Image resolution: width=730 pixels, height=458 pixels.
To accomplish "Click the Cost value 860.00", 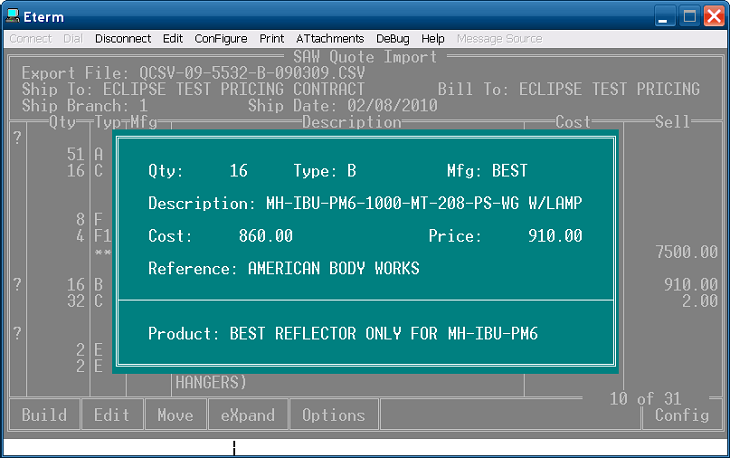I will point(266,236).
